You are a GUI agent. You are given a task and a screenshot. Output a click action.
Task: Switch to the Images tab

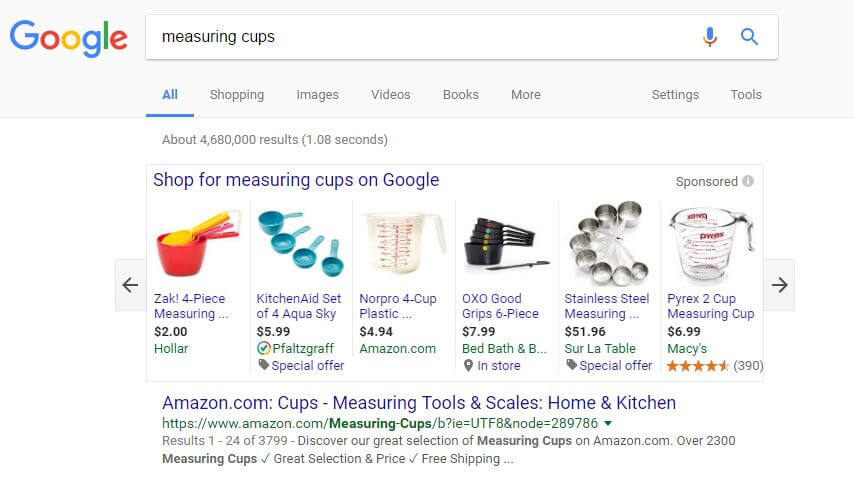pyautogui.click(x=317, y=94)
